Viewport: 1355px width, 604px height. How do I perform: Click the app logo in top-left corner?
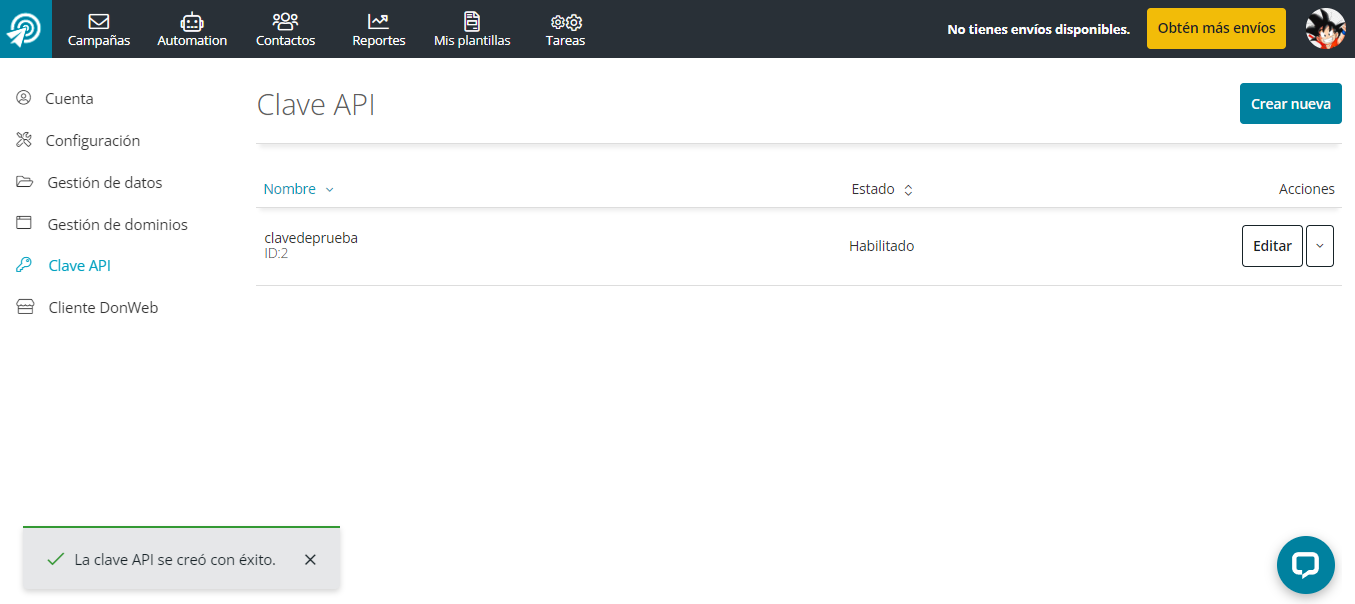[25, 29]
